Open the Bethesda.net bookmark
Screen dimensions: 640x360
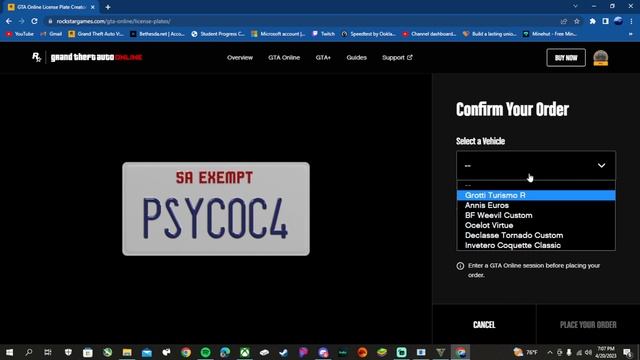coord(158,34)
